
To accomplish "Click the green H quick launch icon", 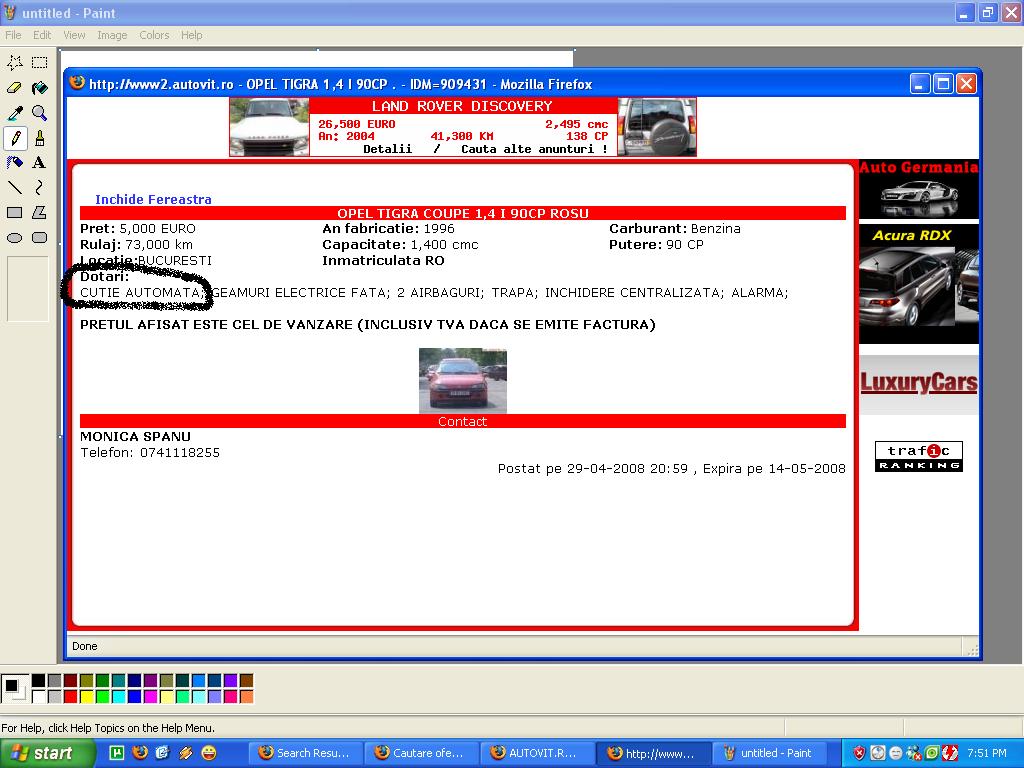I will [x=116, y=753].
